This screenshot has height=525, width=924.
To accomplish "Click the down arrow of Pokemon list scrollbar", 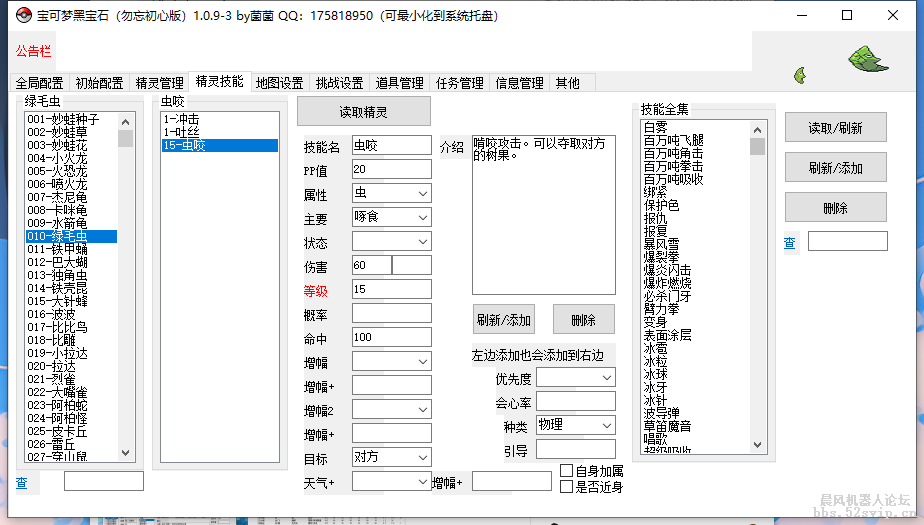I will (x=126, y=453).
